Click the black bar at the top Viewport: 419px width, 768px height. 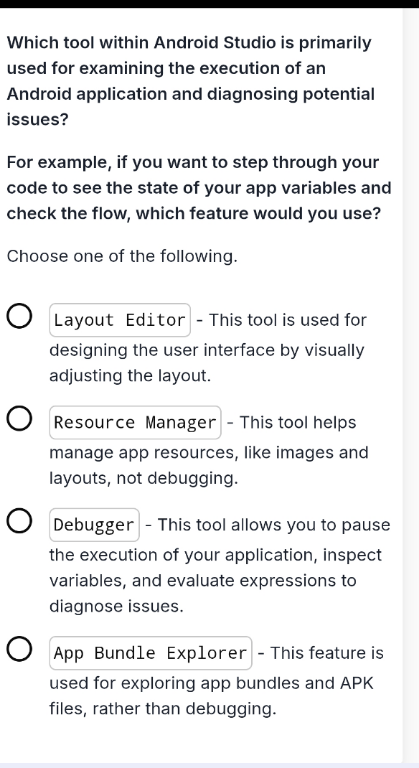point(209,4)
